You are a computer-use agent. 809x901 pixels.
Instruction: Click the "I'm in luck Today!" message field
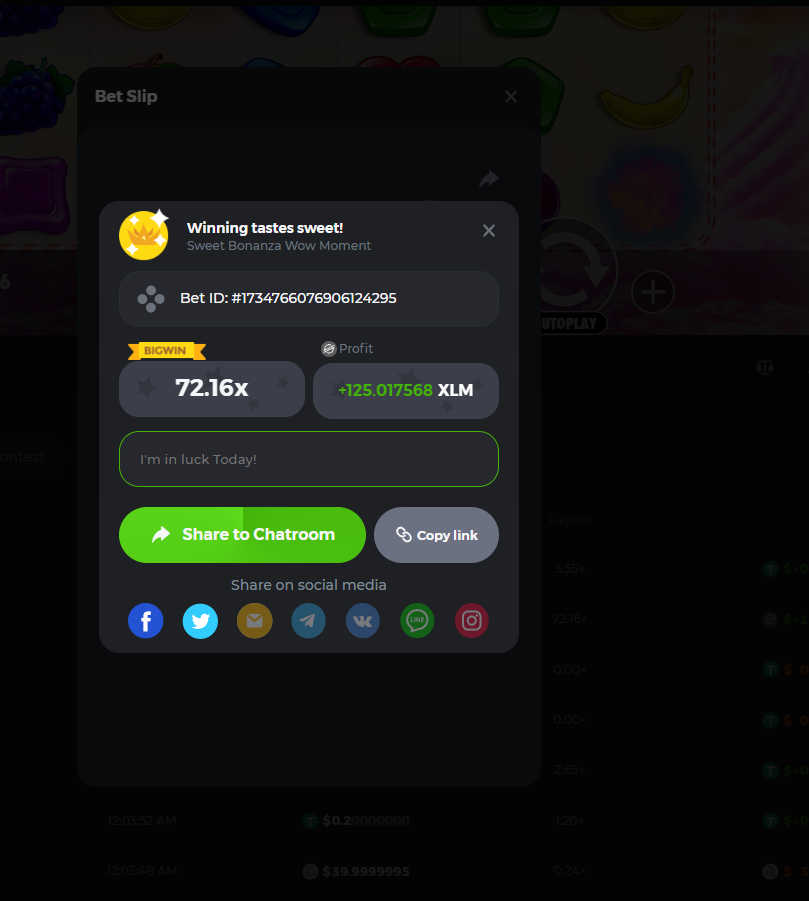tap(309, 459)
